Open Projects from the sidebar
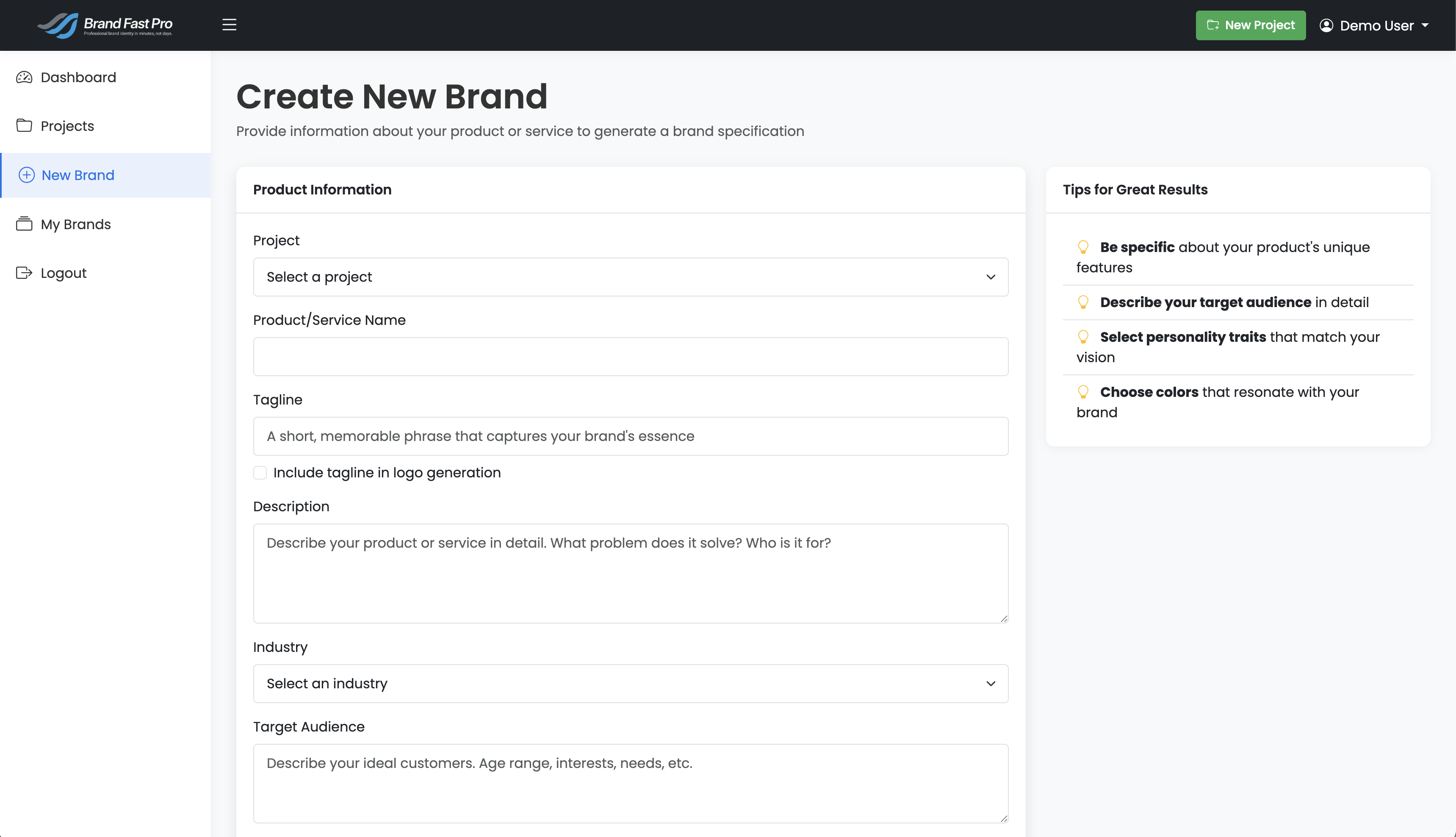 pyautogui.click(x=67, y=126)
